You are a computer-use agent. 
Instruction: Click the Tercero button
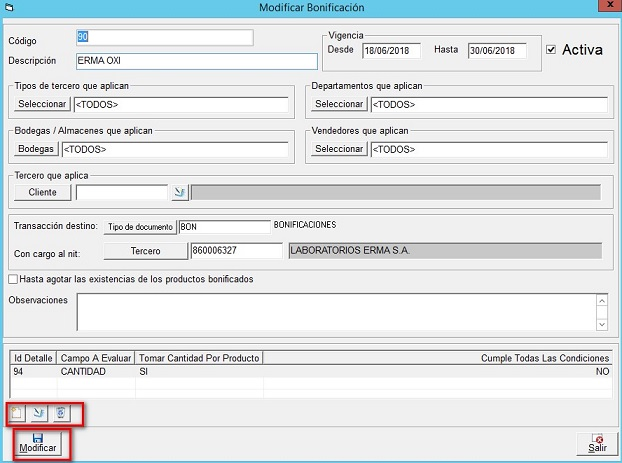tap(145, 250)
